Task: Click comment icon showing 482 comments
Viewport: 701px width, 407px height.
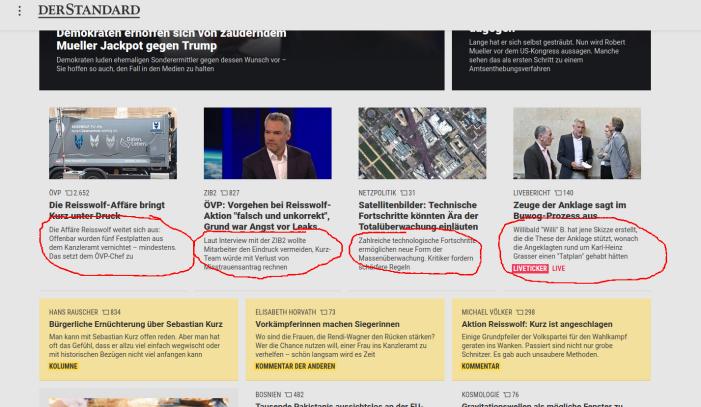Action: coord(288,394)
